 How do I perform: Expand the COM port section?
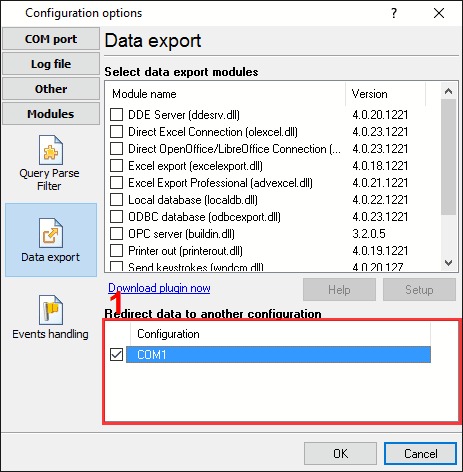tap(51, 39)
